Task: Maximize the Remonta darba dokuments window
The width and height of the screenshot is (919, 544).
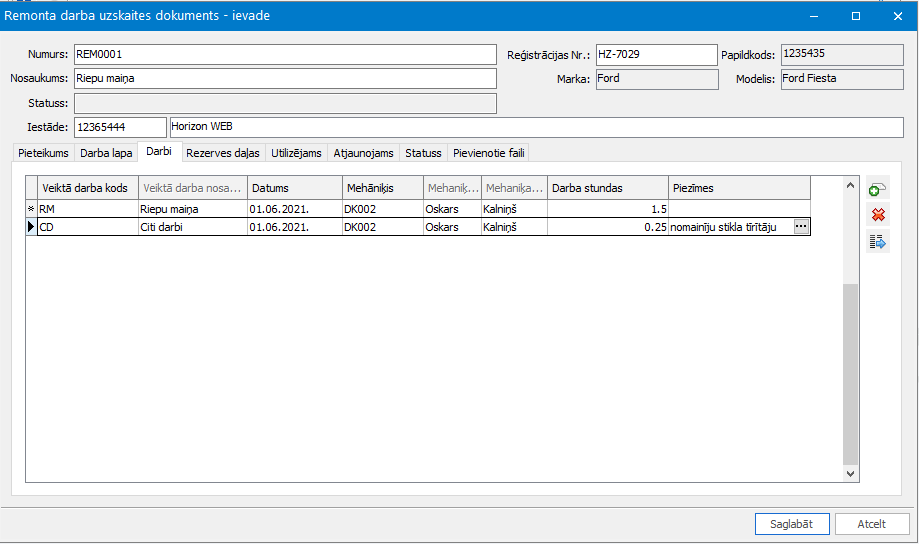Action: [856, 16]
